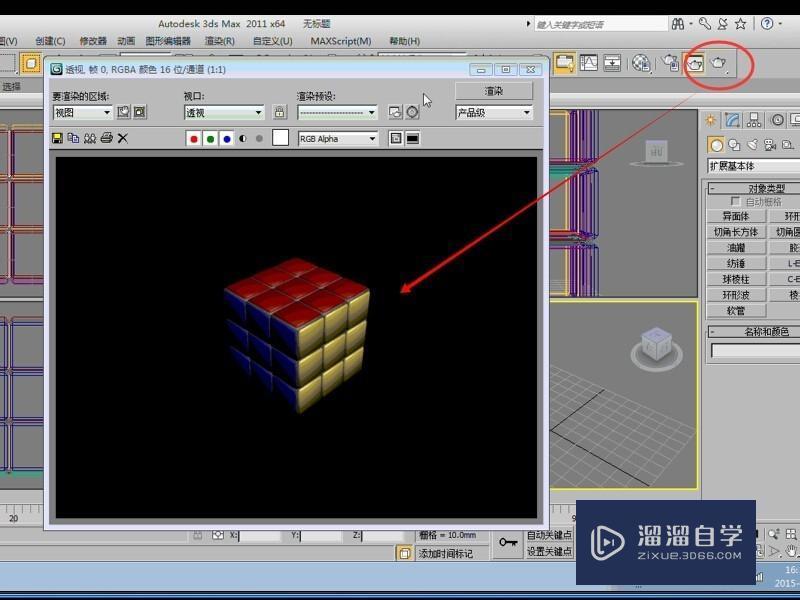Open the viewport dropdown showing 透视
Screen dimensions: 800x600
(224, 112)
